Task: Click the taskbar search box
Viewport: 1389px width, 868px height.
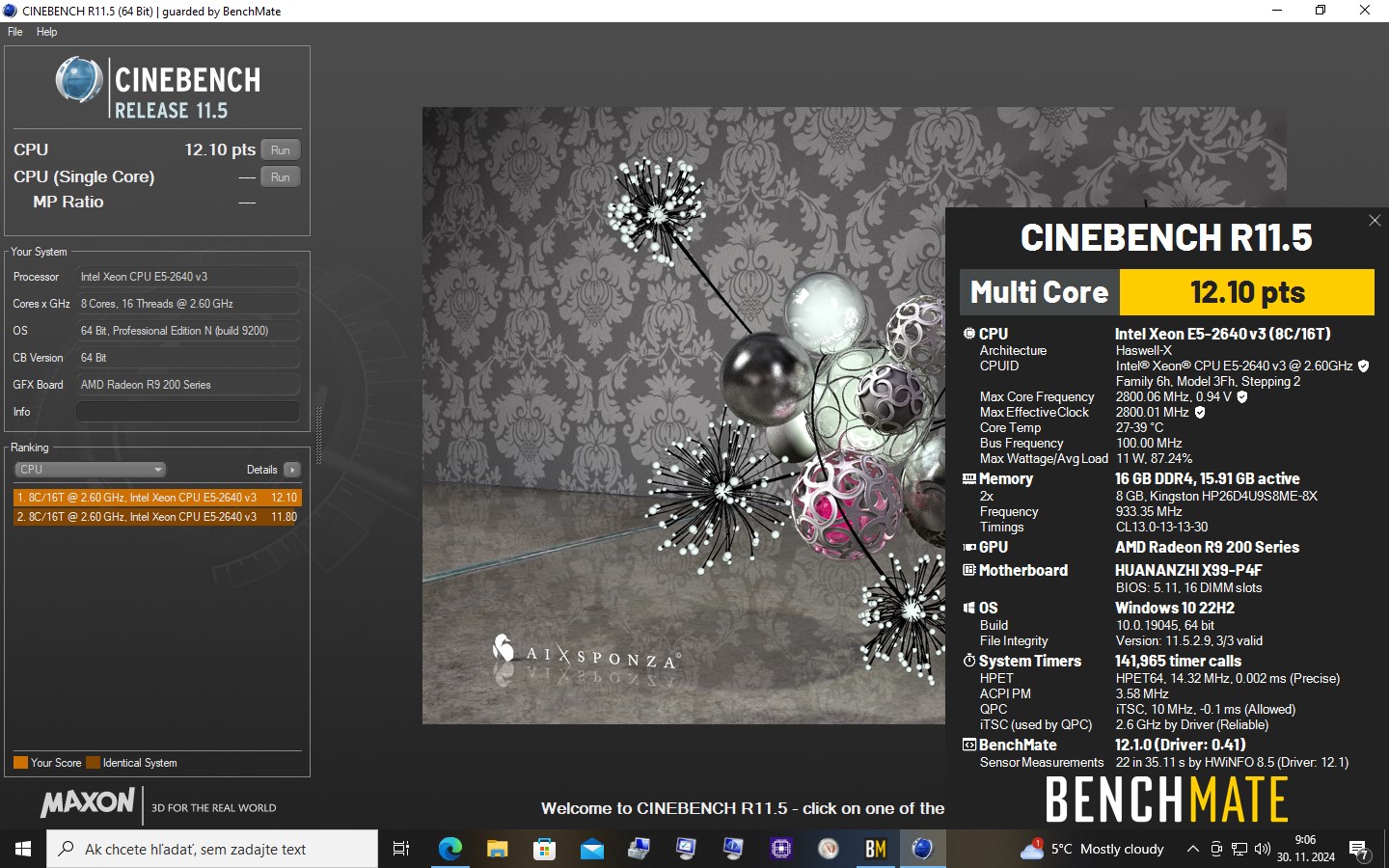Action: (x=212, y=849)
